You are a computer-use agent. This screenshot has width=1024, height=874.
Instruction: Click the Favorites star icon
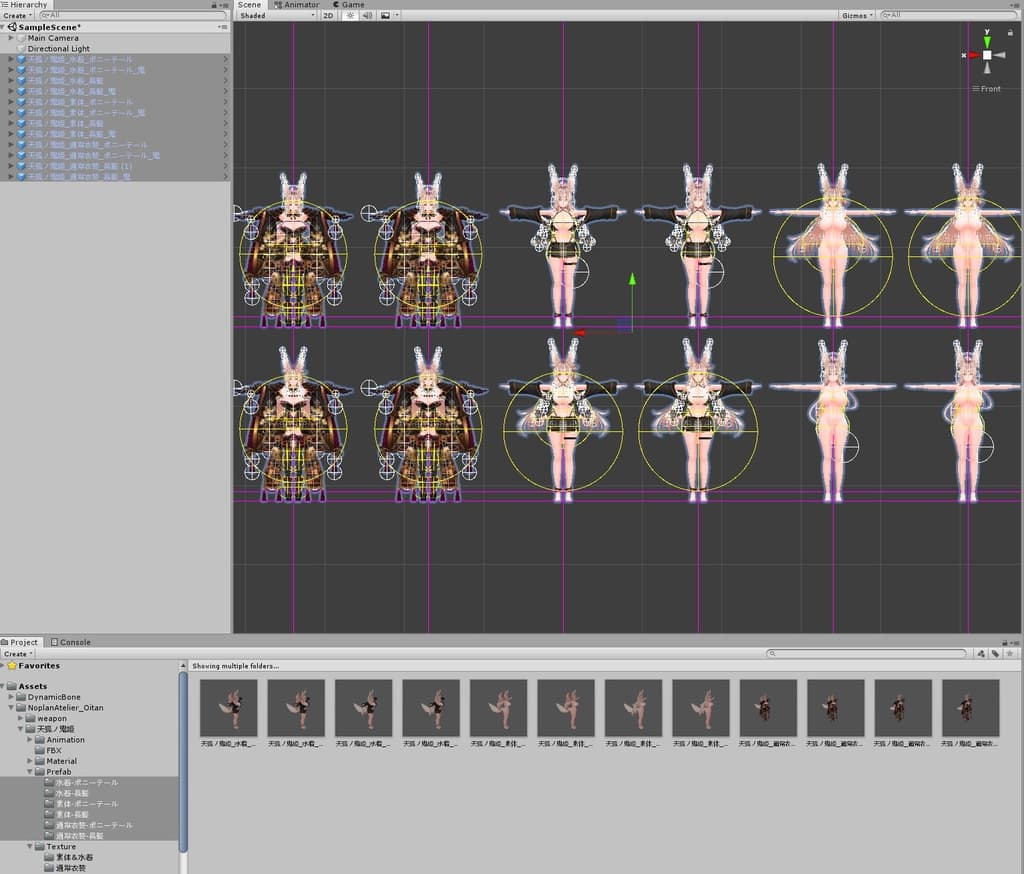(11, 666)
